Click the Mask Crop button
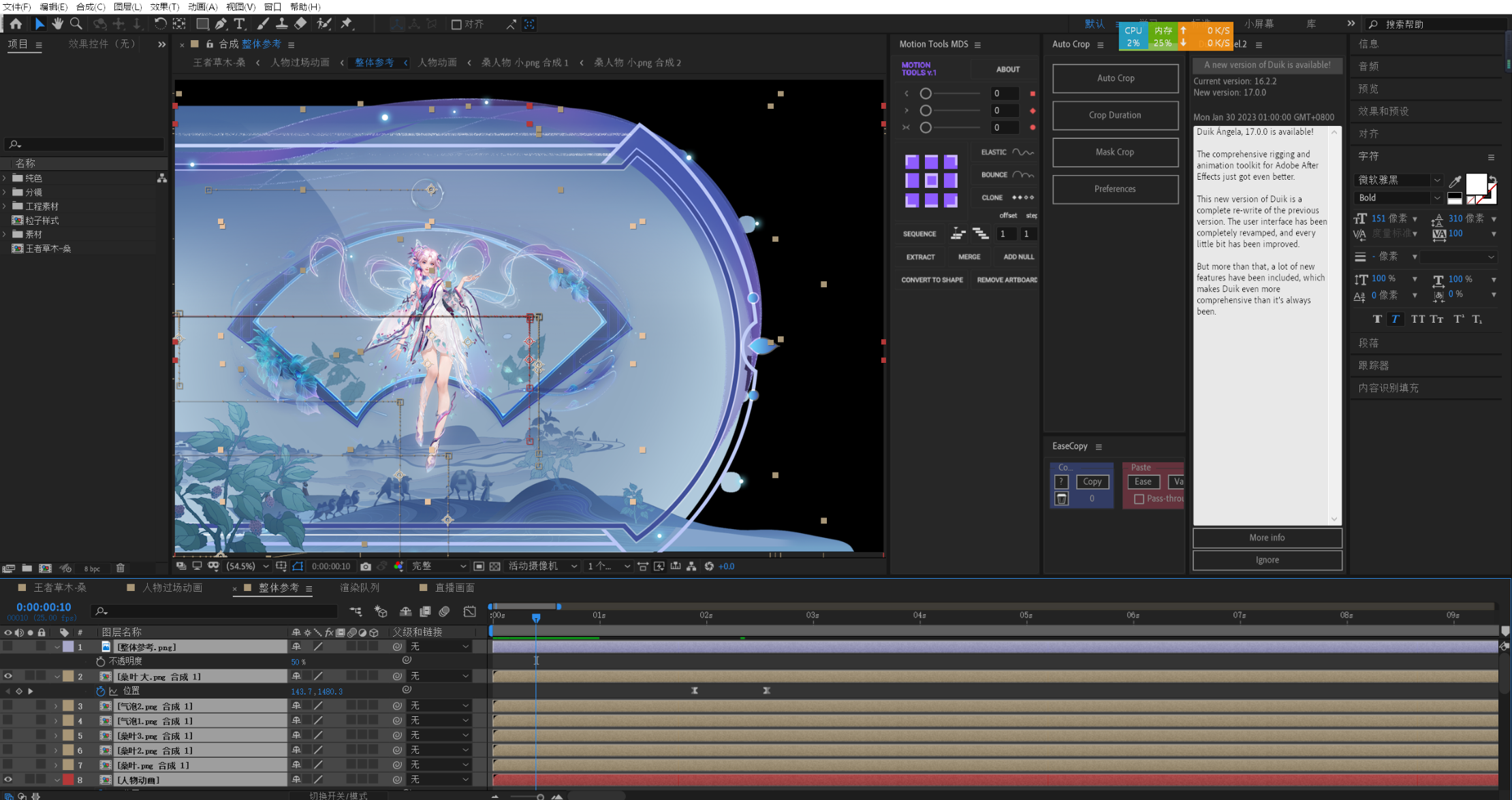Image resolution: width=1512 pixels, height=800 pixels. pos(1115,152)
